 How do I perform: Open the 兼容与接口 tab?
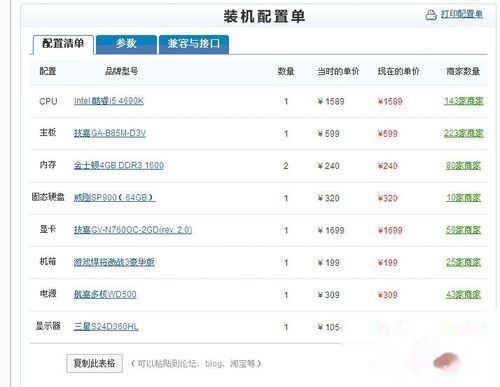(x=194, y=44)
